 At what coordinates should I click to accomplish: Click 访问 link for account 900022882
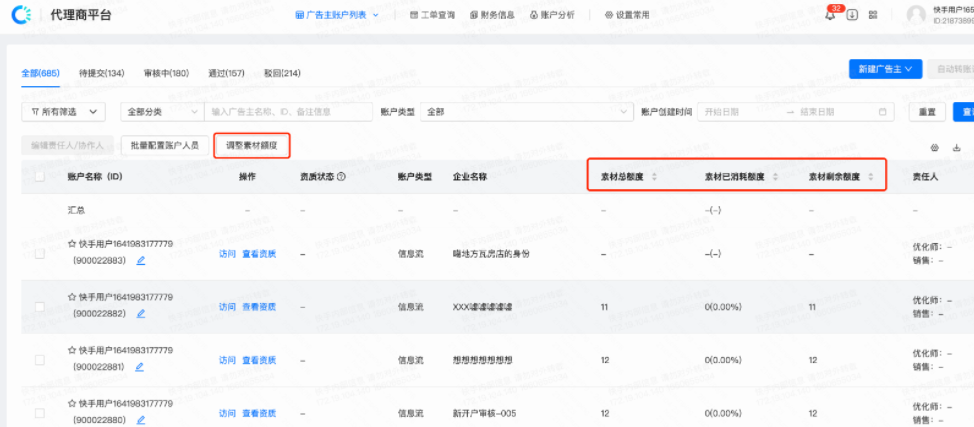coord(227,307)
